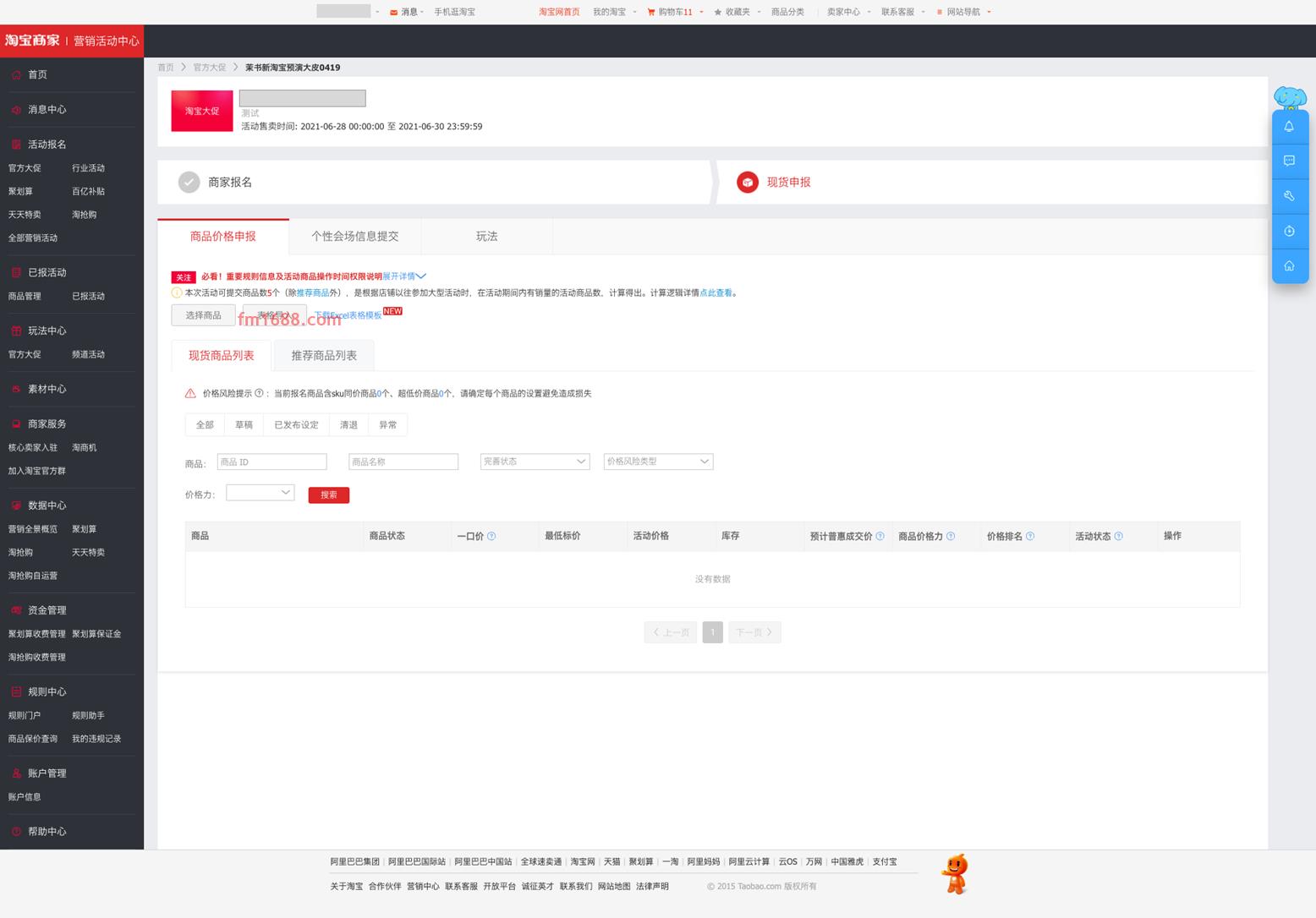This screenshot has height=918, width=1316.
Task: Click the 价格排名 help icon
Action: coord(1030,536)
